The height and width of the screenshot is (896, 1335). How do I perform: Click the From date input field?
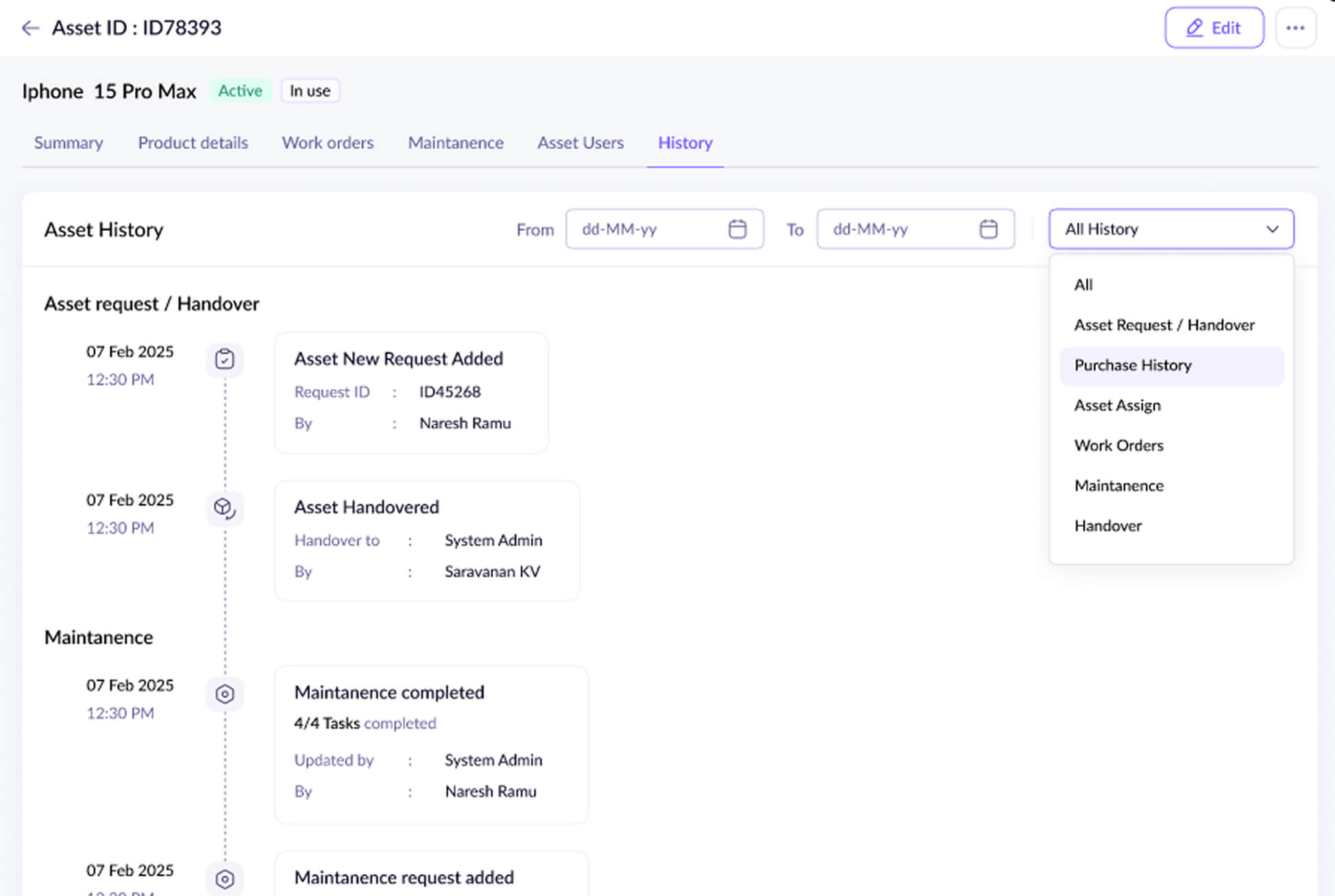tap(664, 229)
